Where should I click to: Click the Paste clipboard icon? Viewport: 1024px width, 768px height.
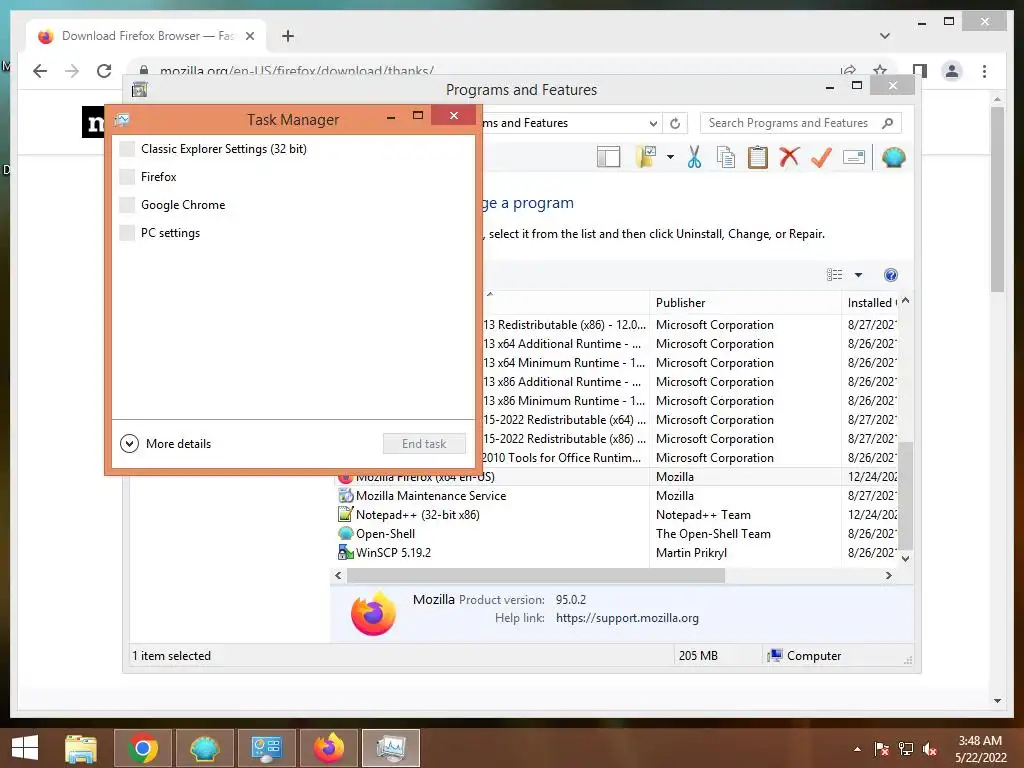pos(758,157)
